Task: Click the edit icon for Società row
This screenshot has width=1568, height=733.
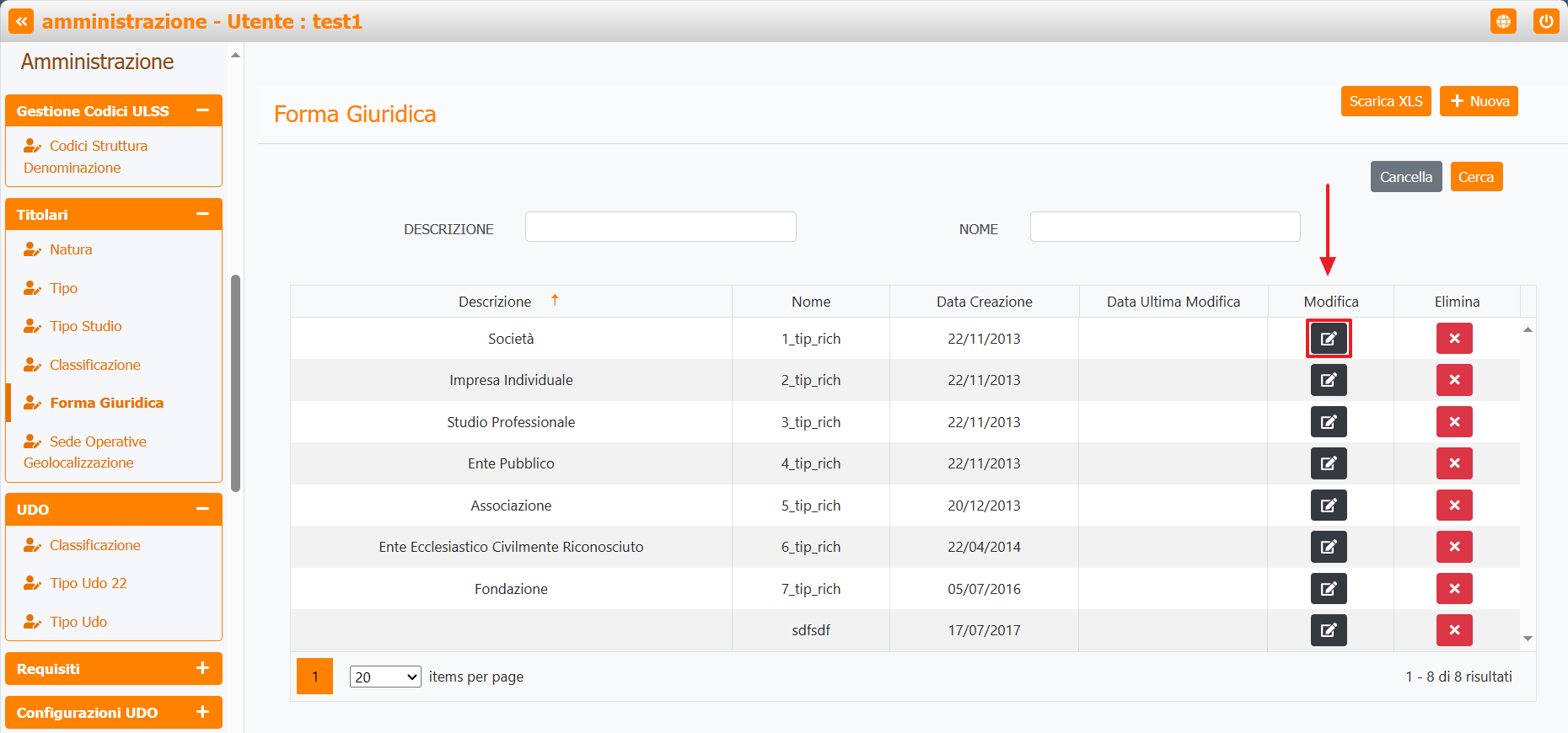Action: [1328, 339]
